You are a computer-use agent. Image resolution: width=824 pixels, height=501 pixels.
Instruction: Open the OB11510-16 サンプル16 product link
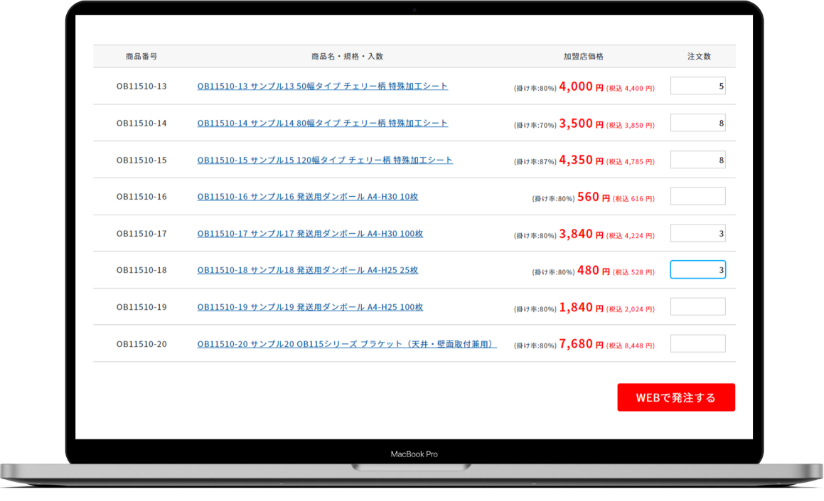pos(307,197)
